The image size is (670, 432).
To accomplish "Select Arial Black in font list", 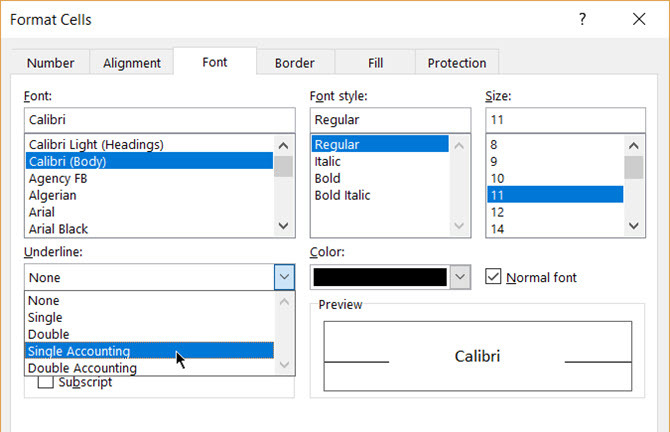I will coord(58,229).
